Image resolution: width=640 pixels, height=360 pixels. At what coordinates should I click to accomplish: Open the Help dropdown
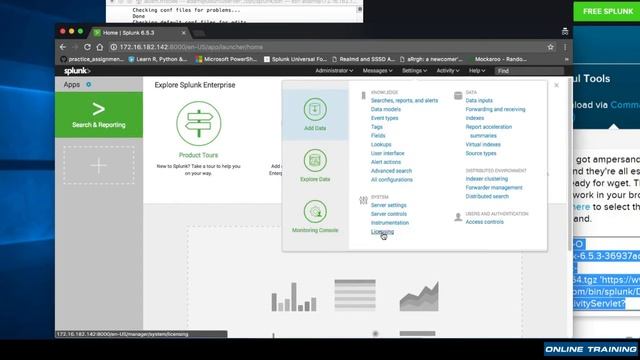[x=477, y=71]
